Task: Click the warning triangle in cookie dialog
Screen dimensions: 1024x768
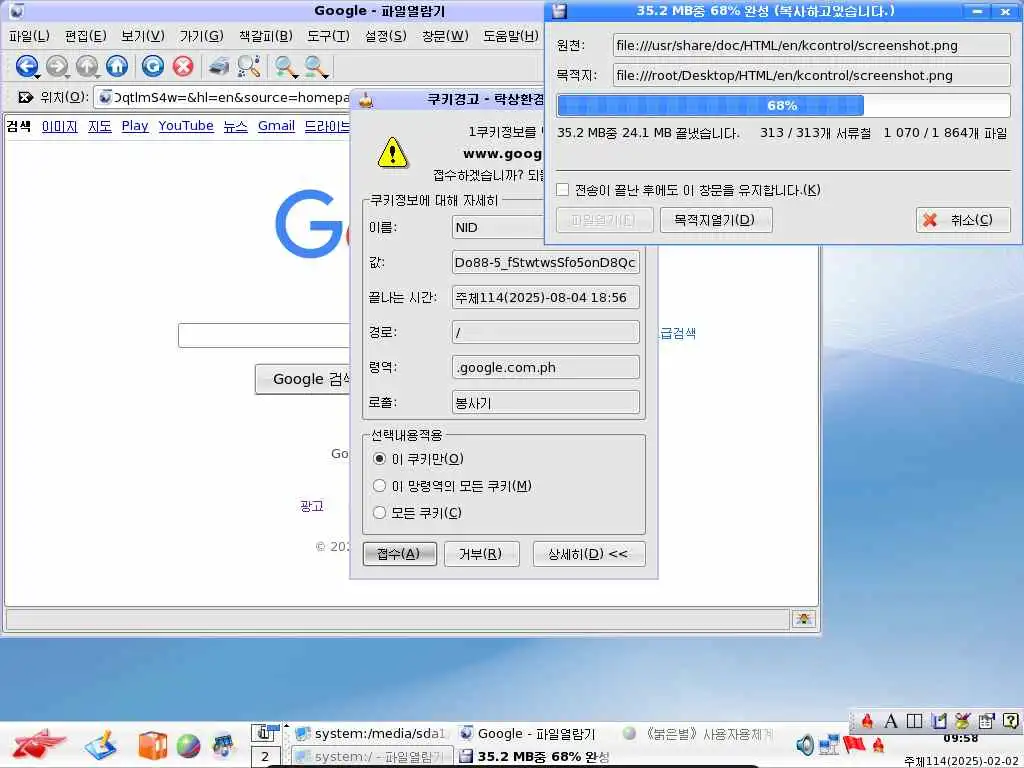Action: tap(392, 153)
